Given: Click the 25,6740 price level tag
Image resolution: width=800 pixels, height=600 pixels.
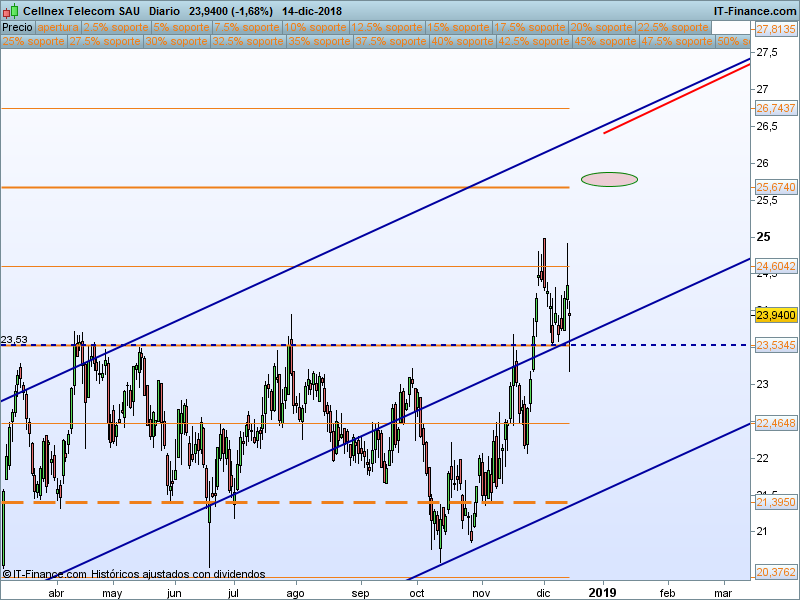Looking at the screenshot, I should click(x=776, y=187).
